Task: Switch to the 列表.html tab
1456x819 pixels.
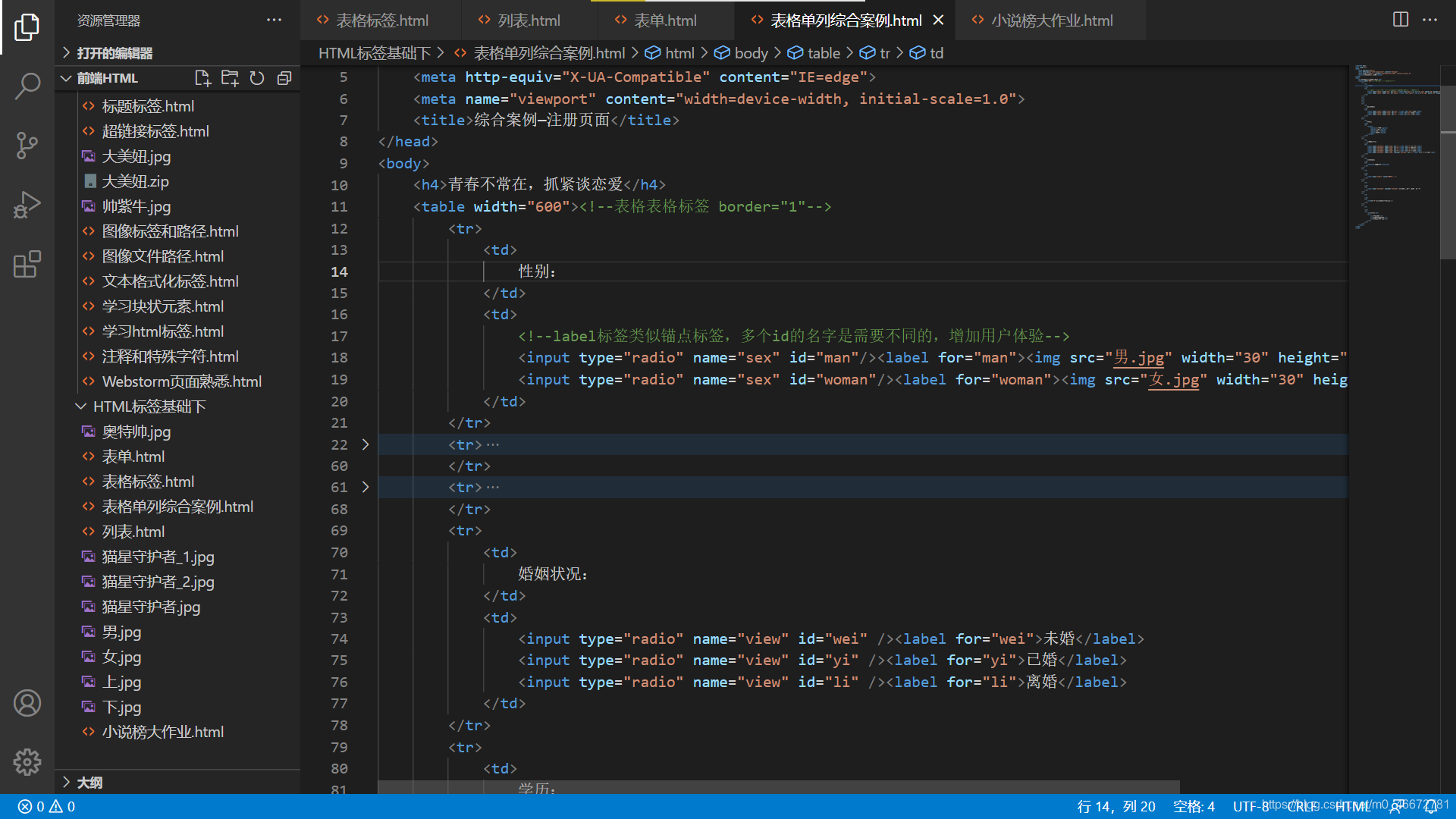Action: coord(529,20)
